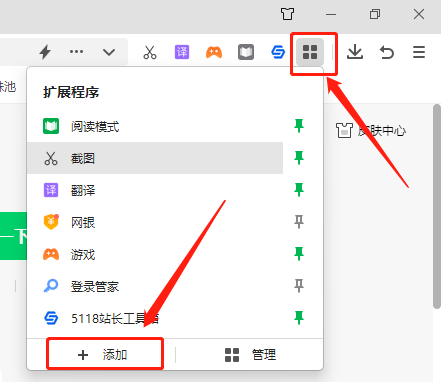Pin 网银 using its gray pin
The height and width of the screenshot is (382, 441).
tap(299, 222)
